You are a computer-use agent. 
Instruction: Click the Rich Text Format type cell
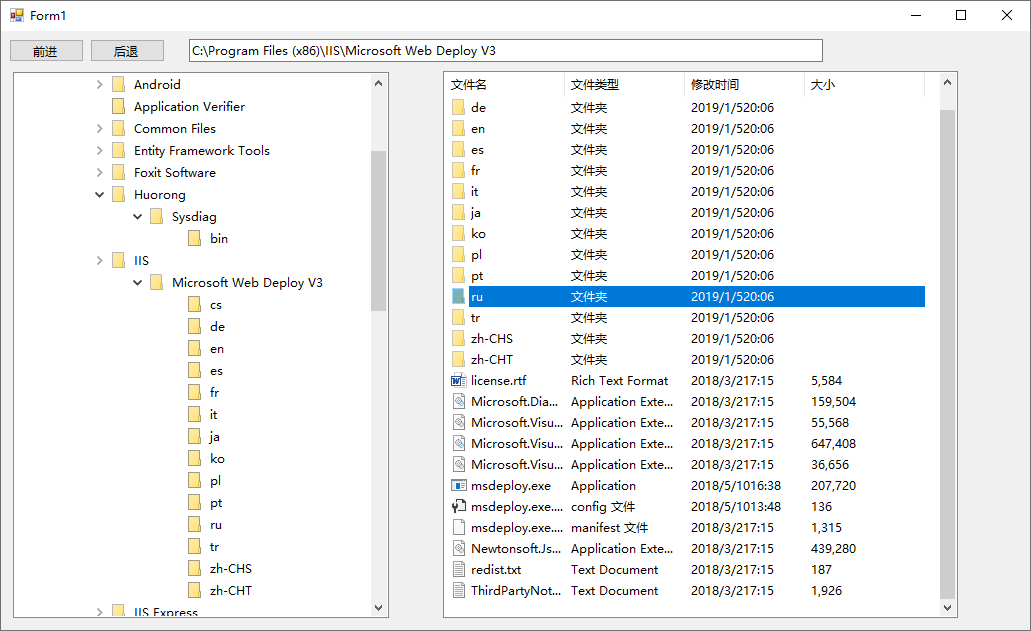click(x=619, y=381)
